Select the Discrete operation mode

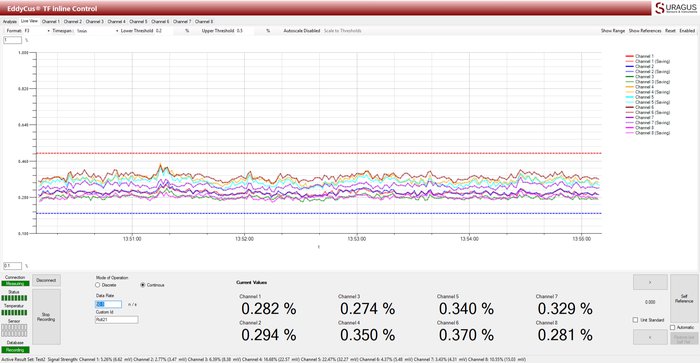106,285
